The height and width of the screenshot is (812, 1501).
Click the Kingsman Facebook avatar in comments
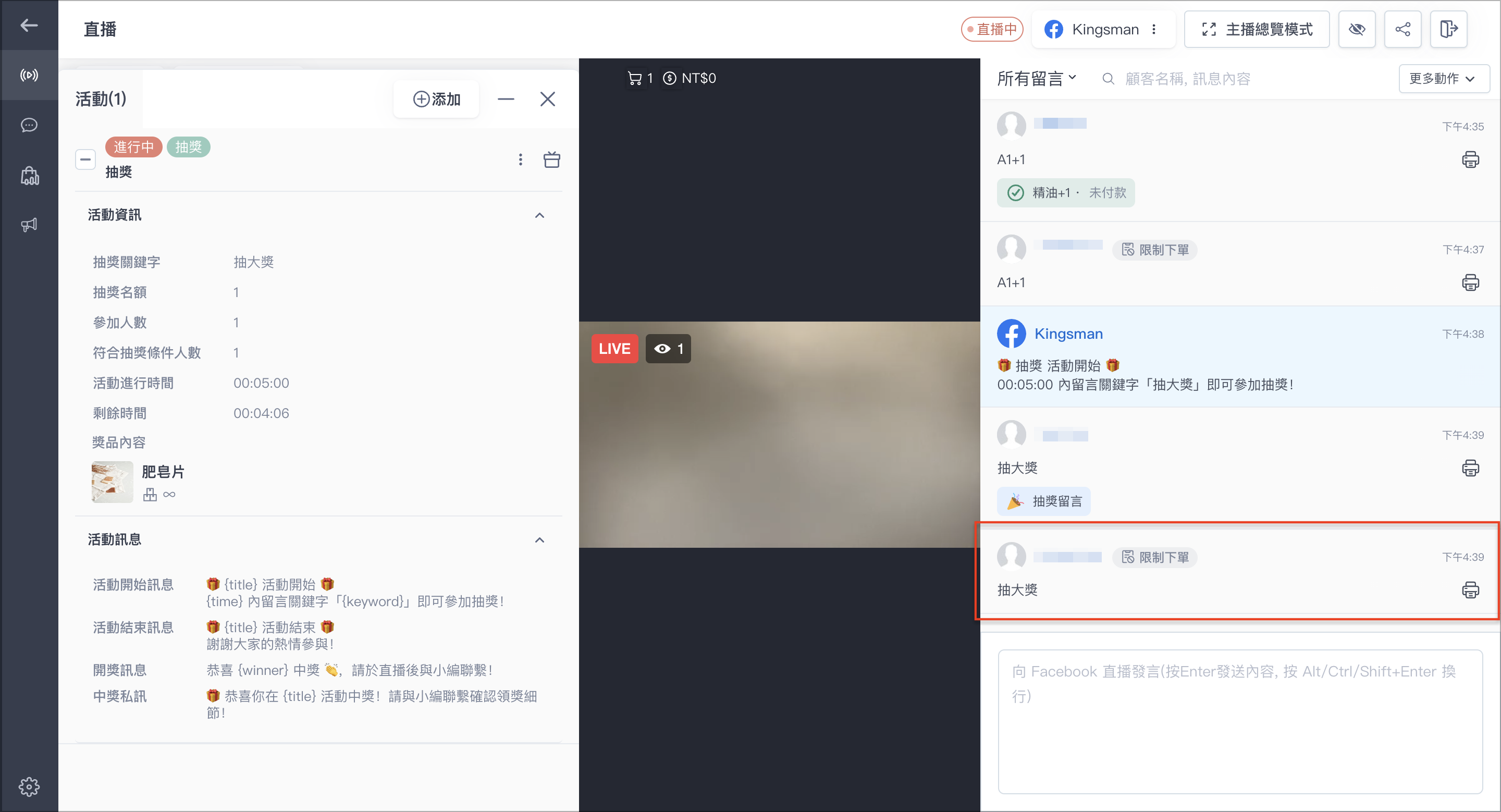(x=1011, y=334)
